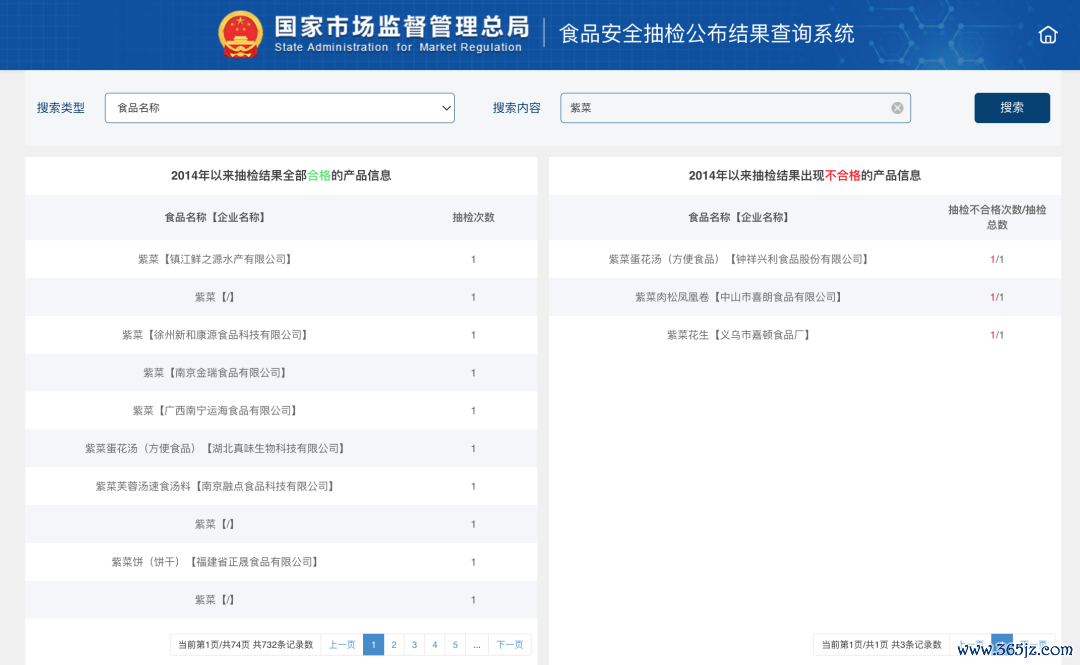
Task: Click 1/1 ratio for 紫菜肉松凤凰卷 row
Action: [997, 297]
